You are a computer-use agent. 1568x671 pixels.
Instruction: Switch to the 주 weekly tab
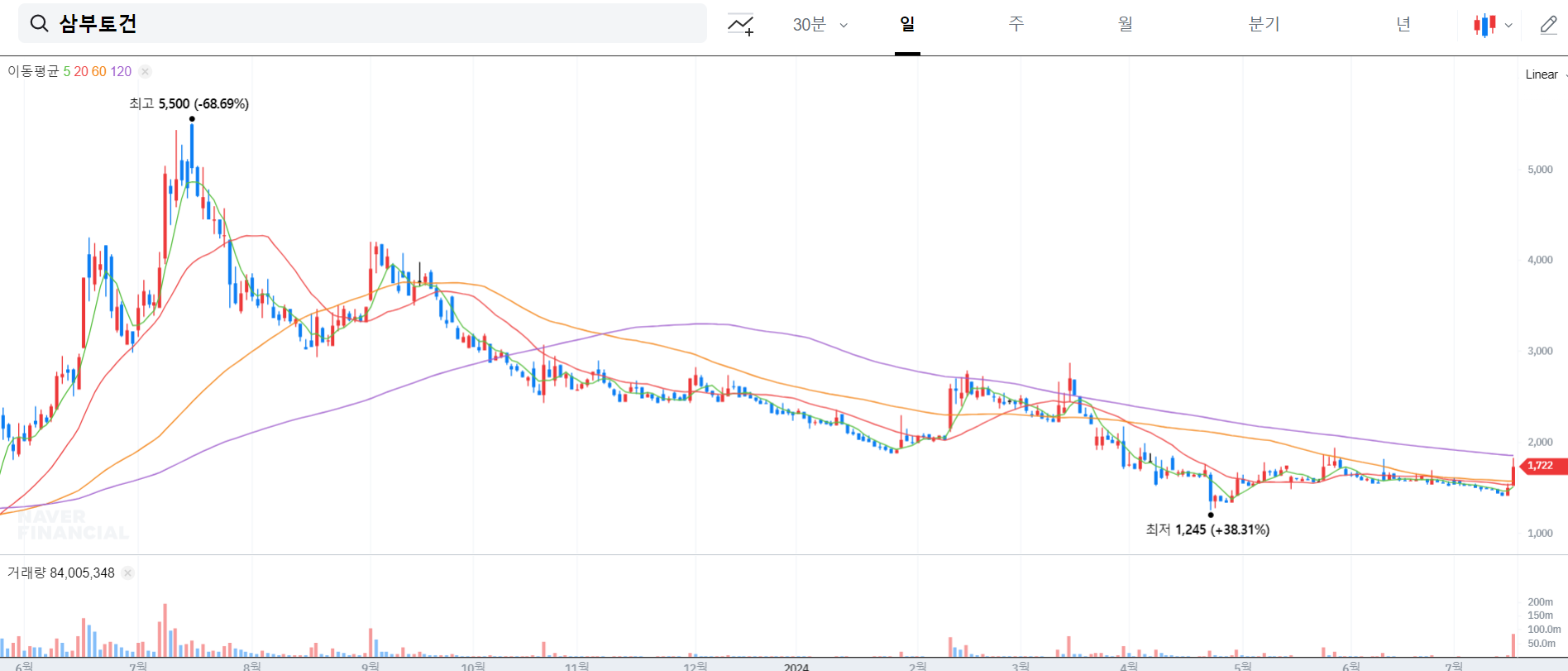coord(1016,24)
